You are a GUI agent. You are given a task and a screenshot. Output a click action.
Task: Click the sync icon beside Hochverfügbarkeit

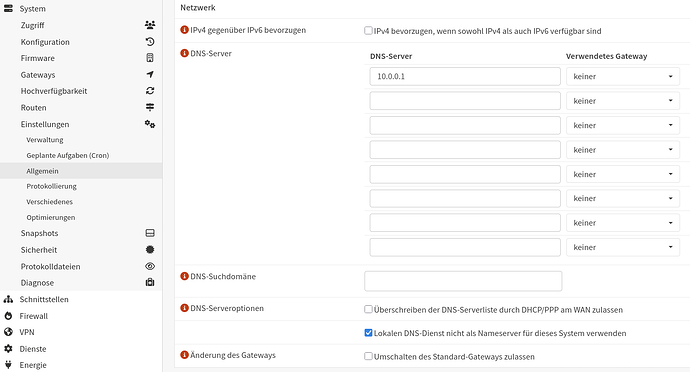(x=150, y=91)
